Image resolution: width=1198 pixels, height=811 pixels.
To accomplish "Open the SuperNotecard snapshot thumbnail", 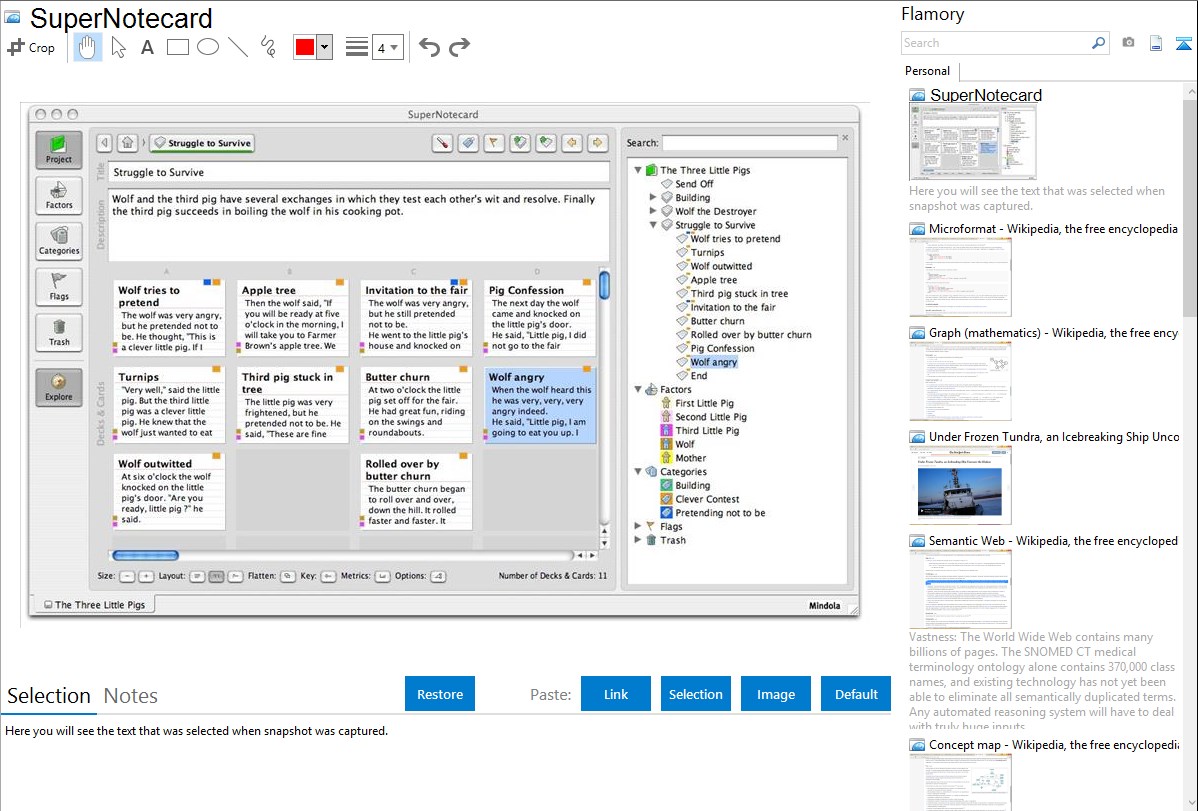I will [x=973, y=142].
